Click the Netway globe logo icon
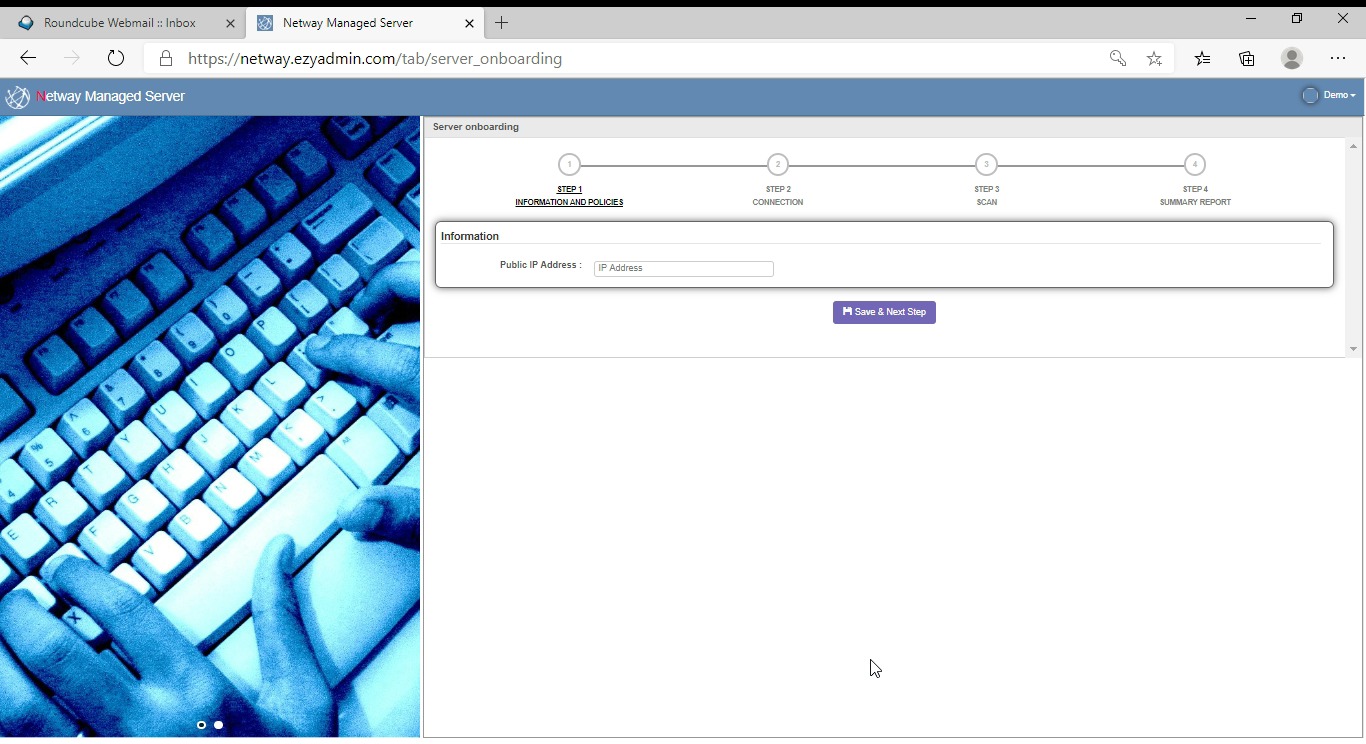The width and height of the screenshot is (1366, 744). (17, 97)
